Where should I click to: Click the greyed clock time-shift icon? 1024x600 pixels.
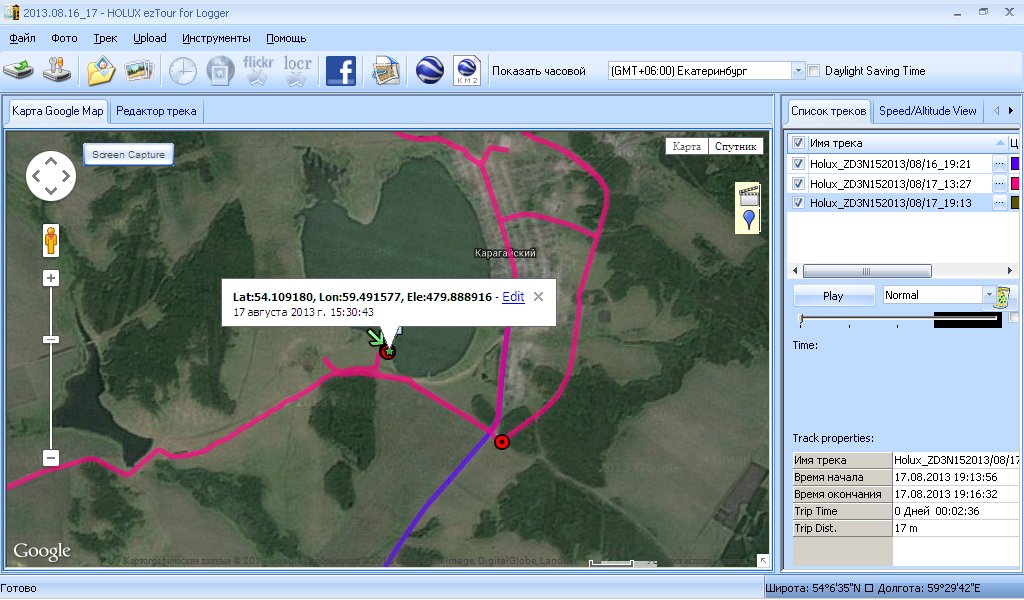click(x=183, y=71)
